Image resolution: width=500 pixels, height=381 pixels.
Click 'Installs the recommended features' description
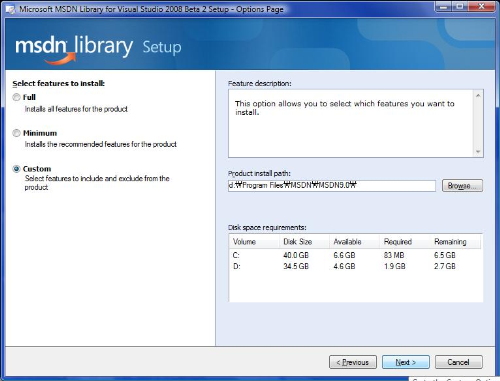pyautogui.click(x=101, y=144)
